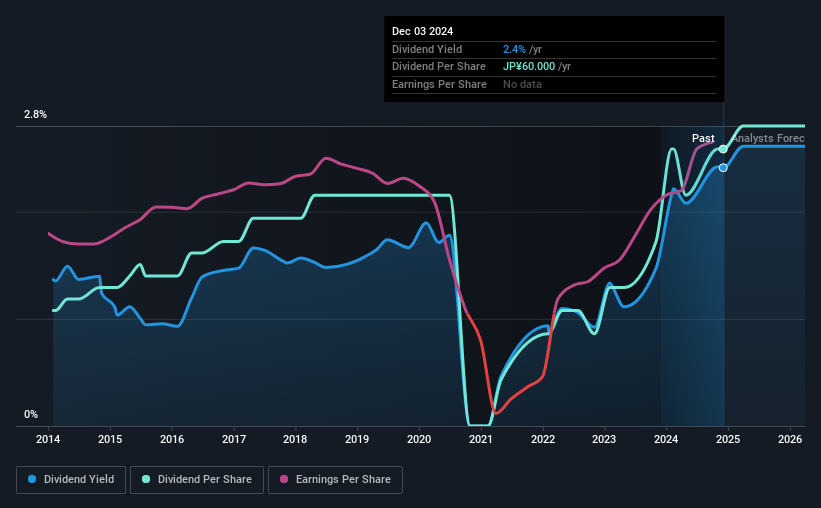The height and width of the screenshot is (508, 821).
Task: Click the 2020 x-axis label
Action: point(419,439)
